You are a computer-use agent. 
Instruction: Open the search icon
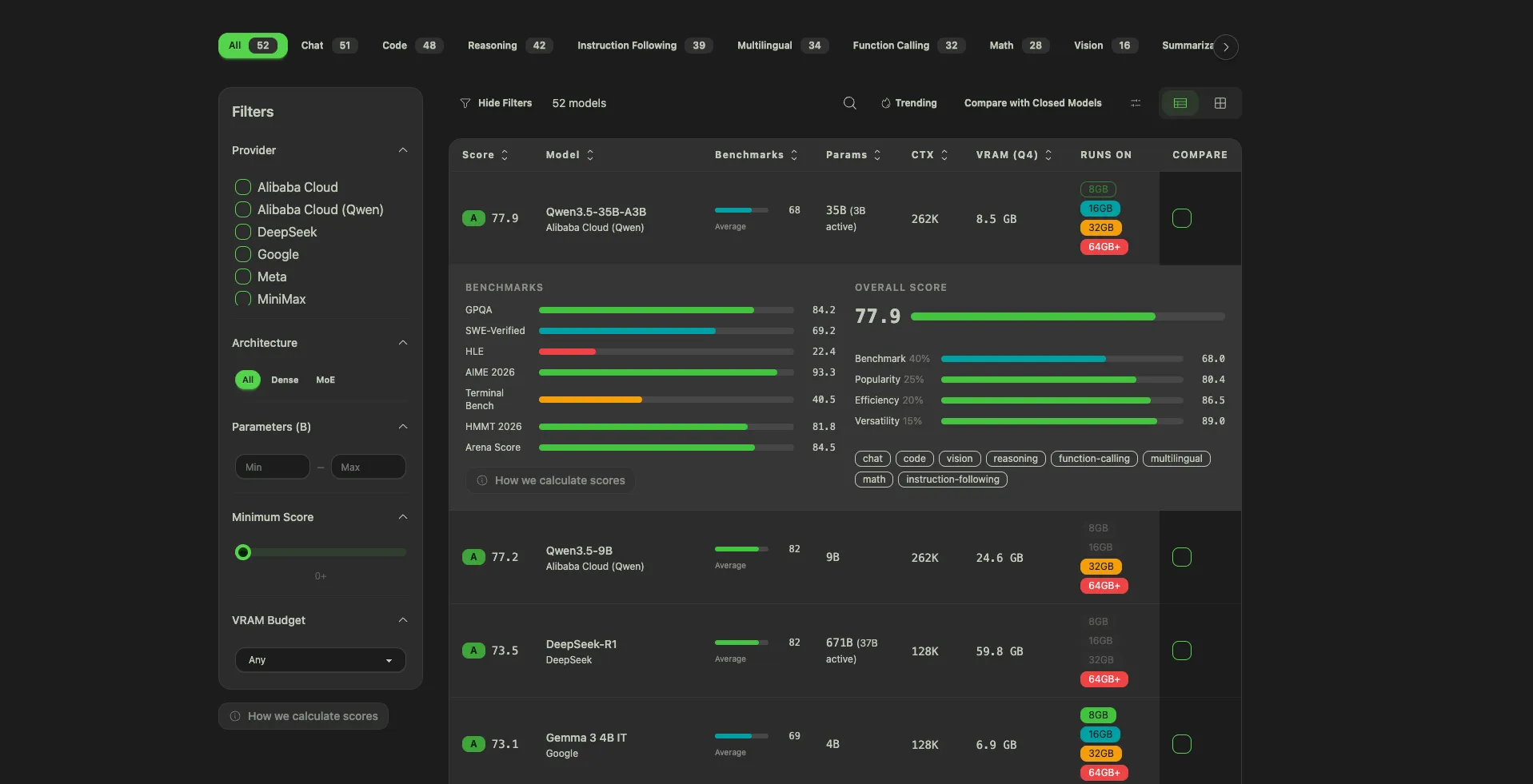pyautogui.click(x=849, y=103)
